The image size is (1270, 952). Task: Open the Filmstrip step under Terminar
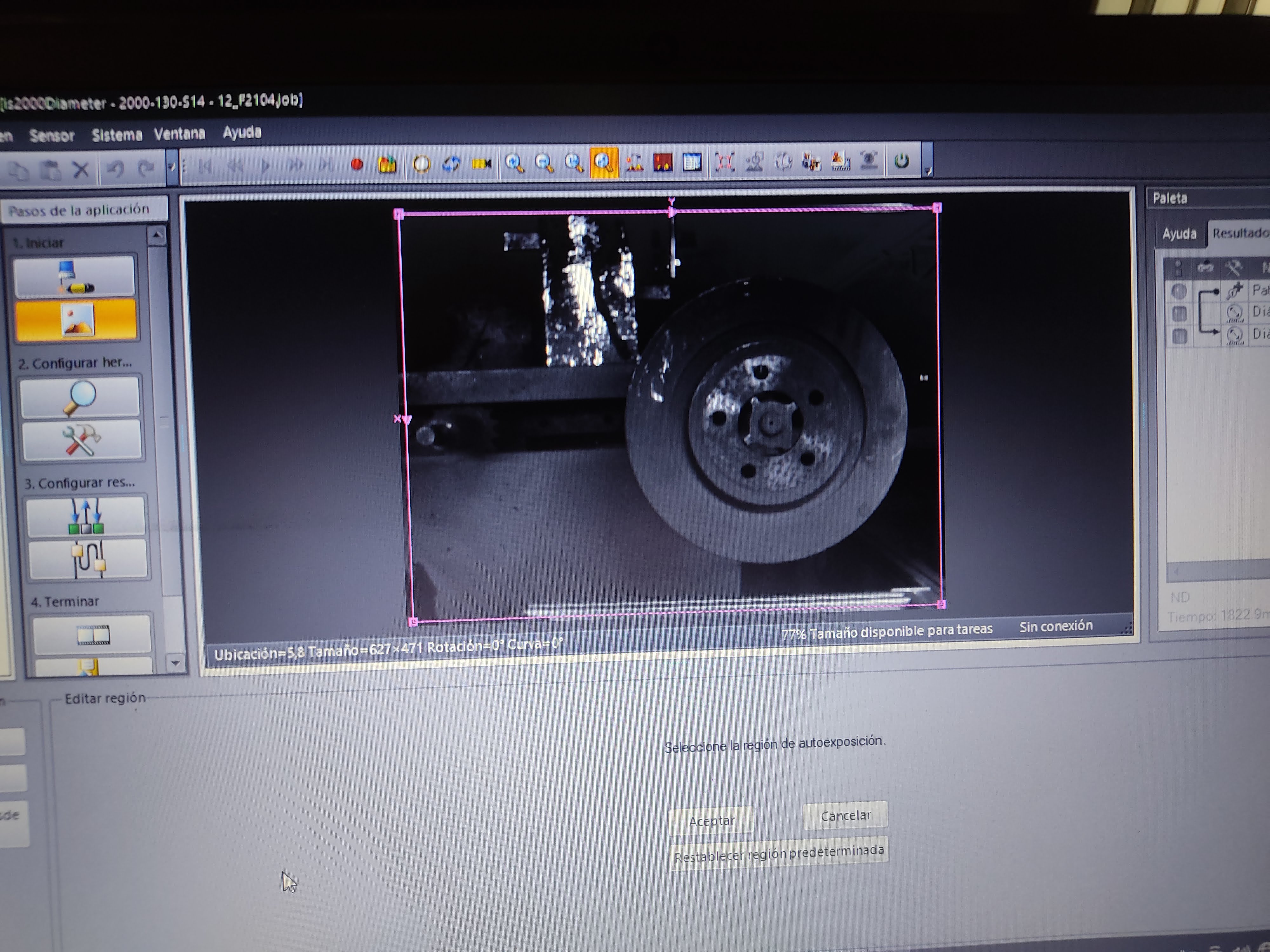point(92,634)
